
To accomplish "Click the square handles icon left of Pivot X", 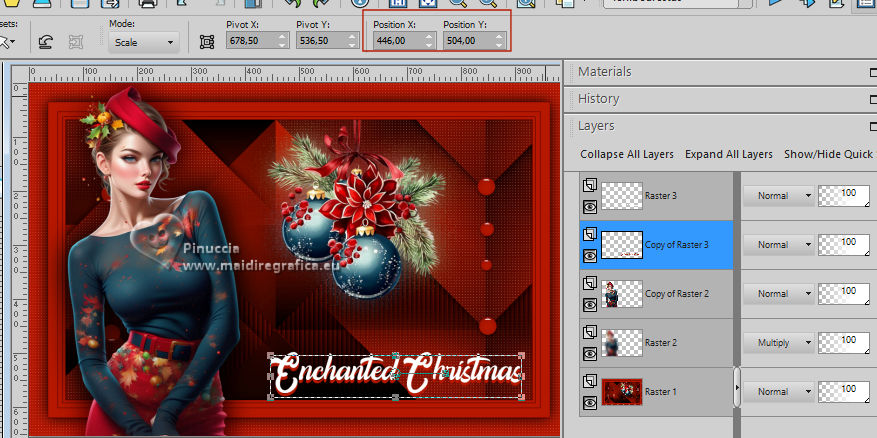I will 207,42.
